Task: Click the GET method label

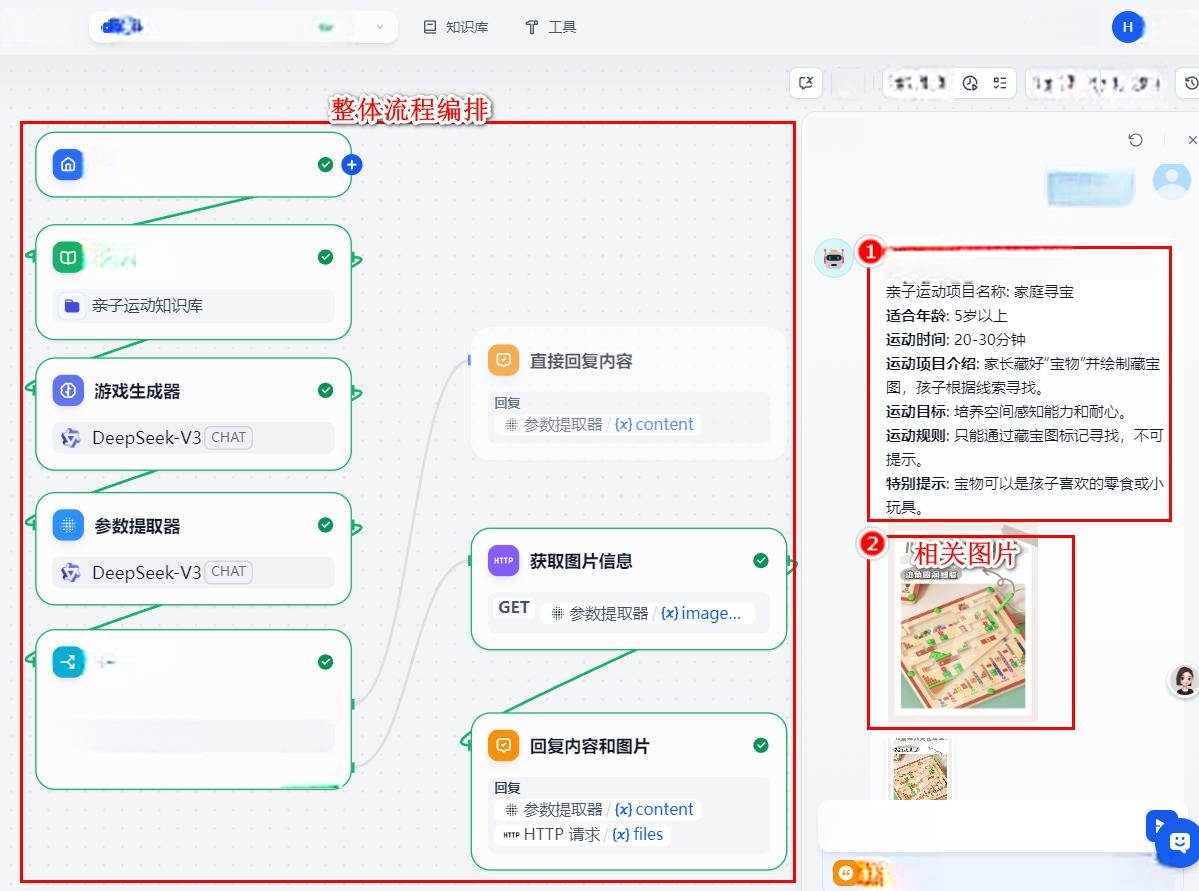Action: tap(514, 607)
